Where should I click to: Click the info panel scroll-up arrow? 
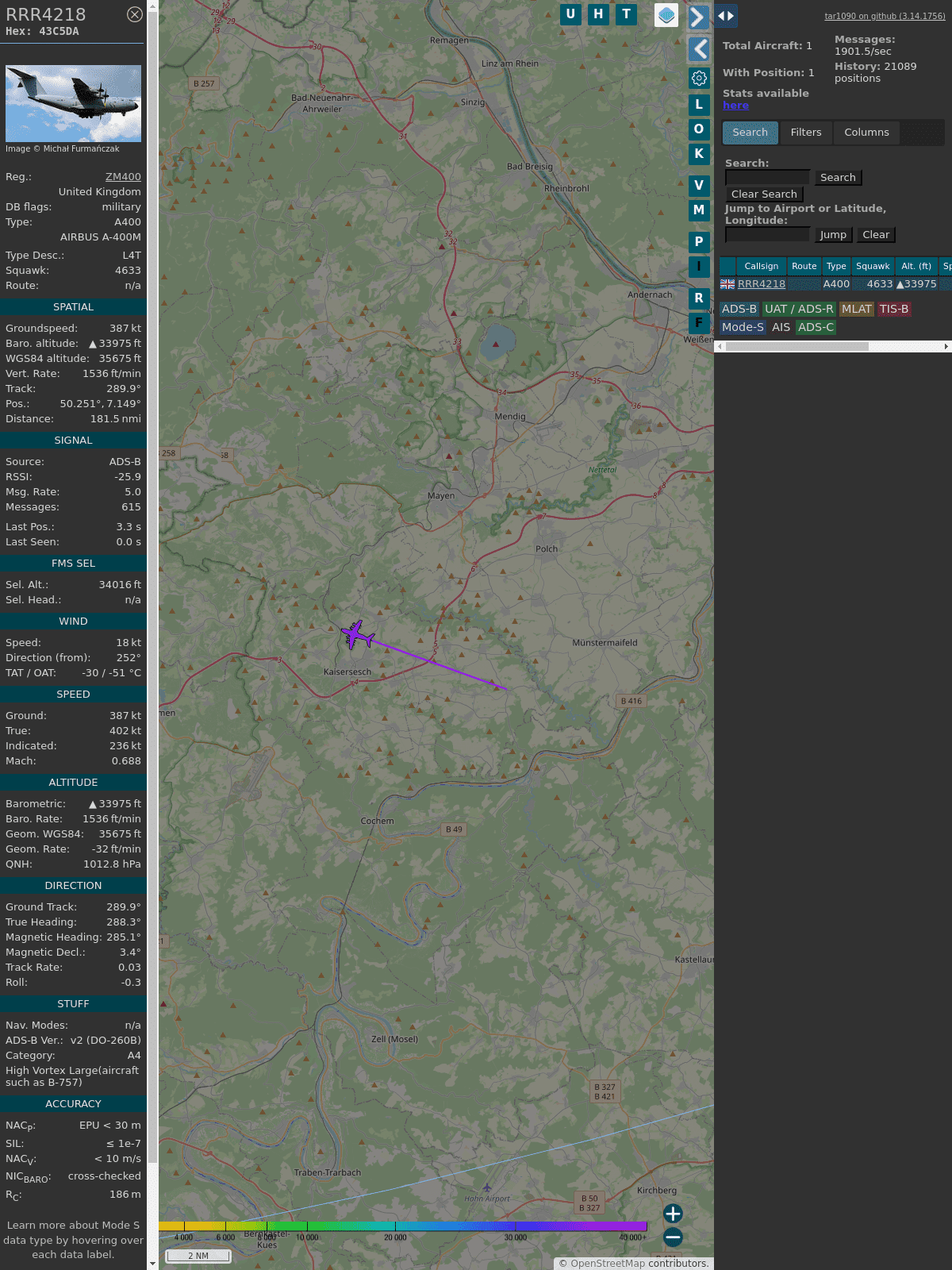152,6
